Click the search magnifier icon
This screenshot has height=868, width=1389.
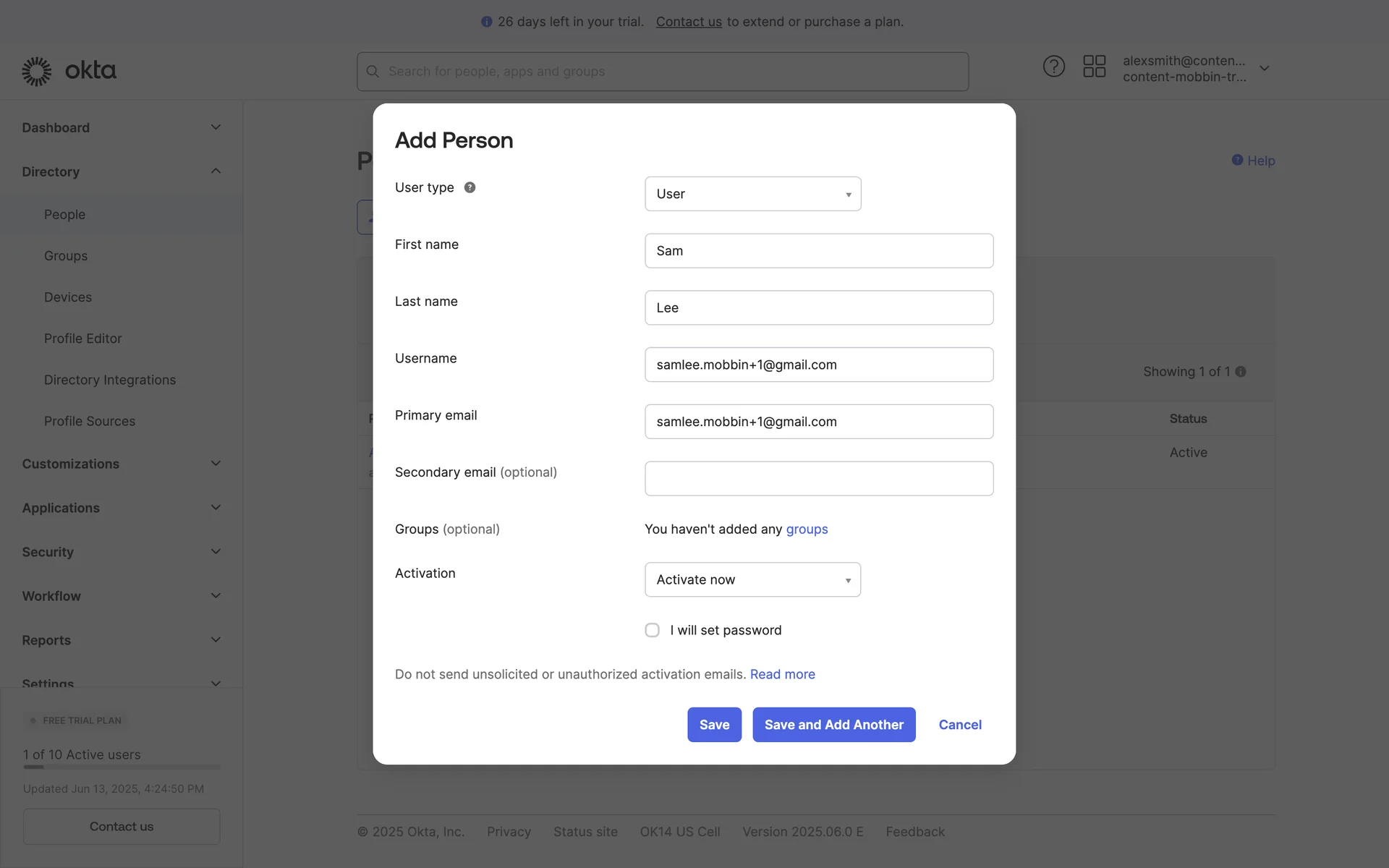coord(373,72)
